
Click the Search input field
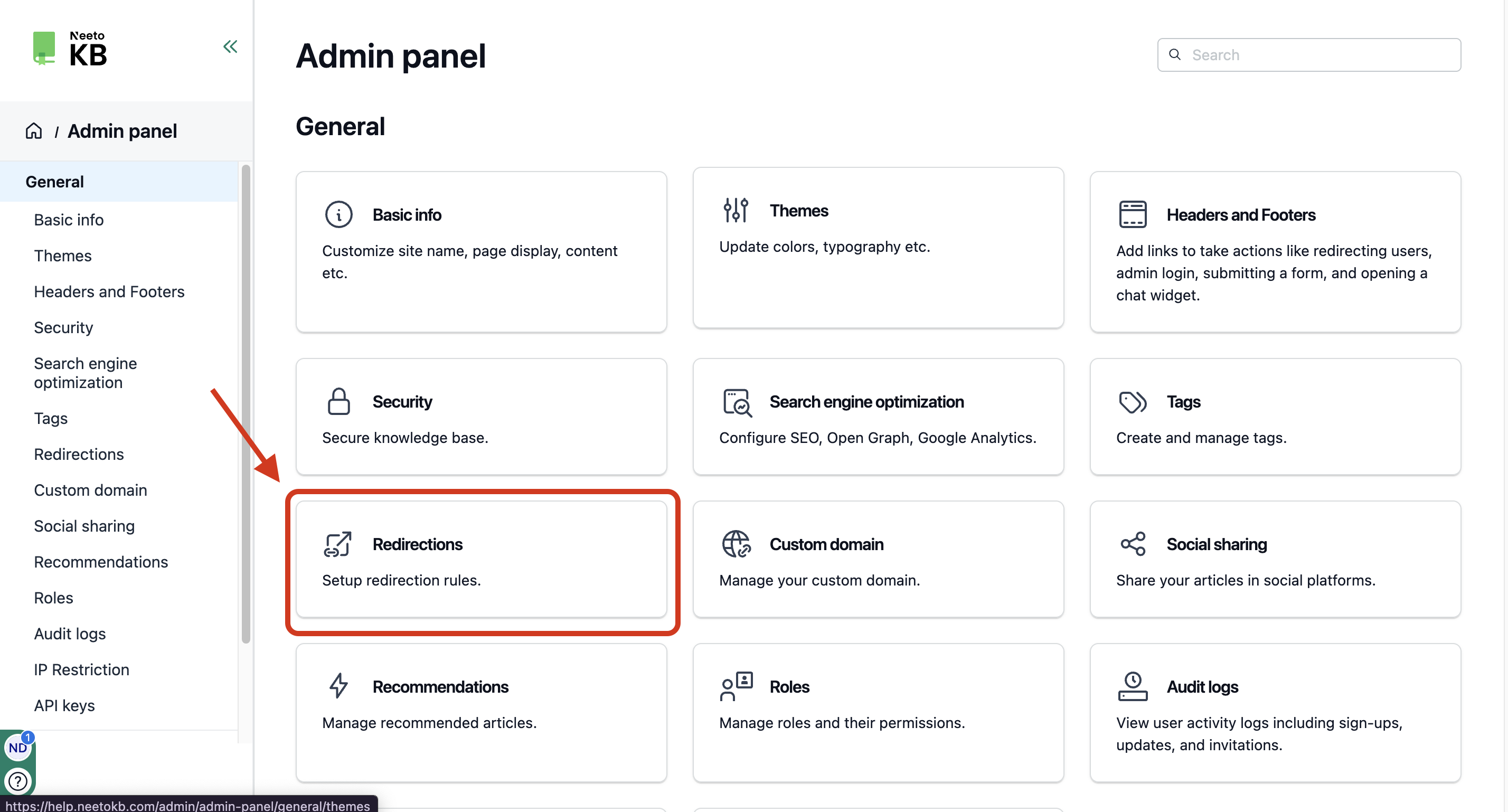1309,55
